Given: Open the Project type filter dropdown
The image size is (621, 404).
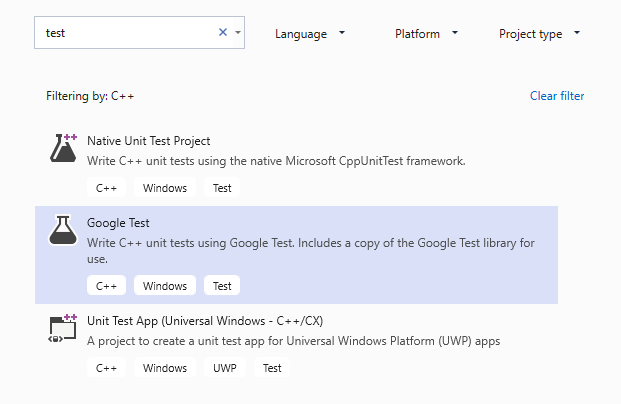Looking at the screenshot, I should point(539,34).
